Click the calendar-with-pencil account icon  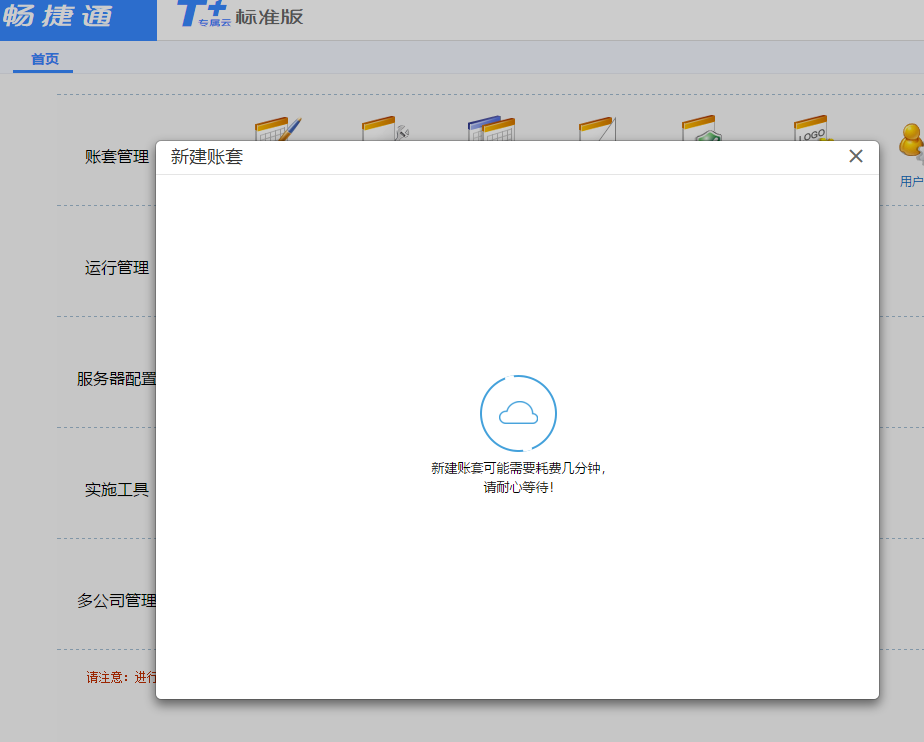[x=278, y=128]
